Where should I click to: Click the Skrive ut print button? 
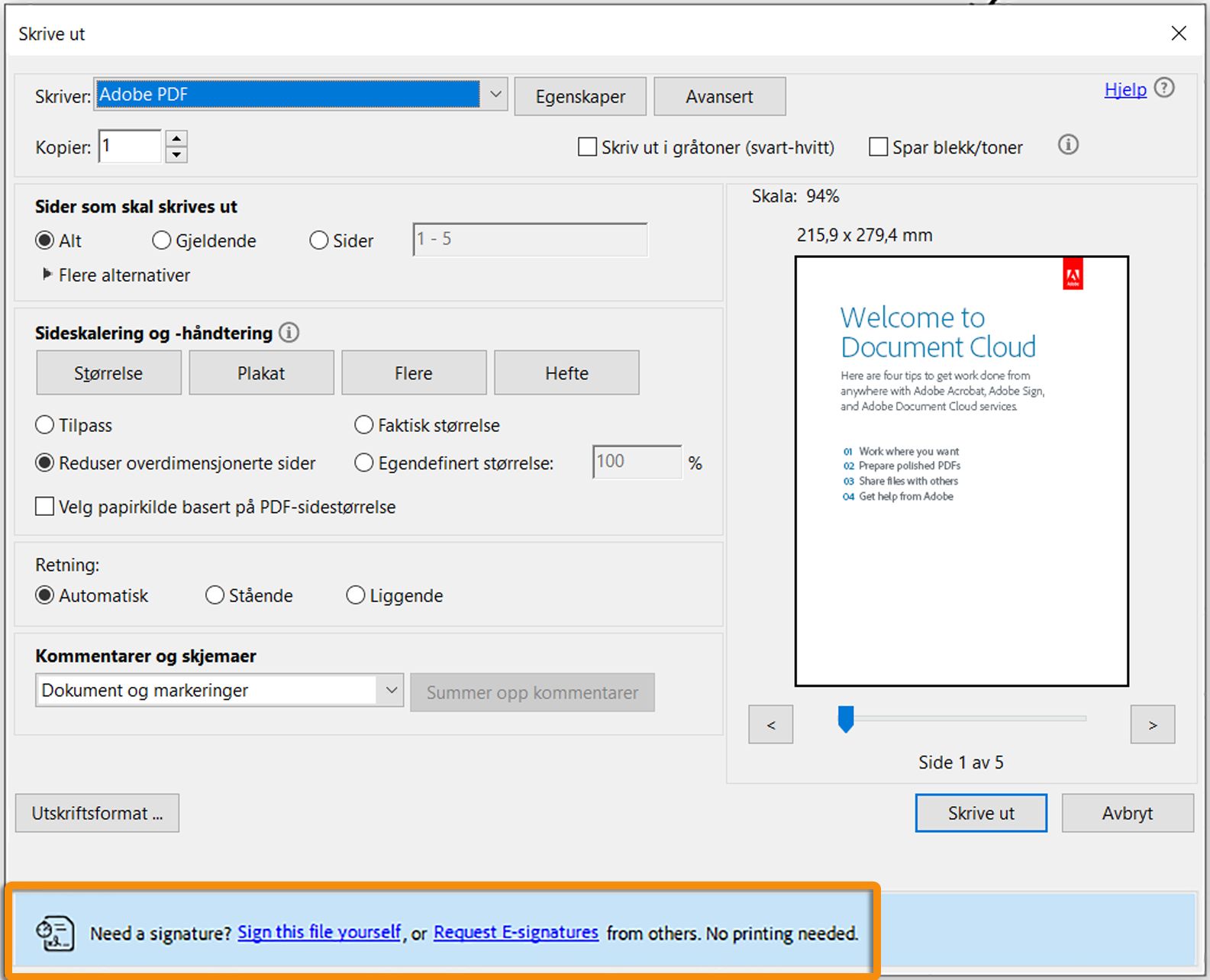981,813
